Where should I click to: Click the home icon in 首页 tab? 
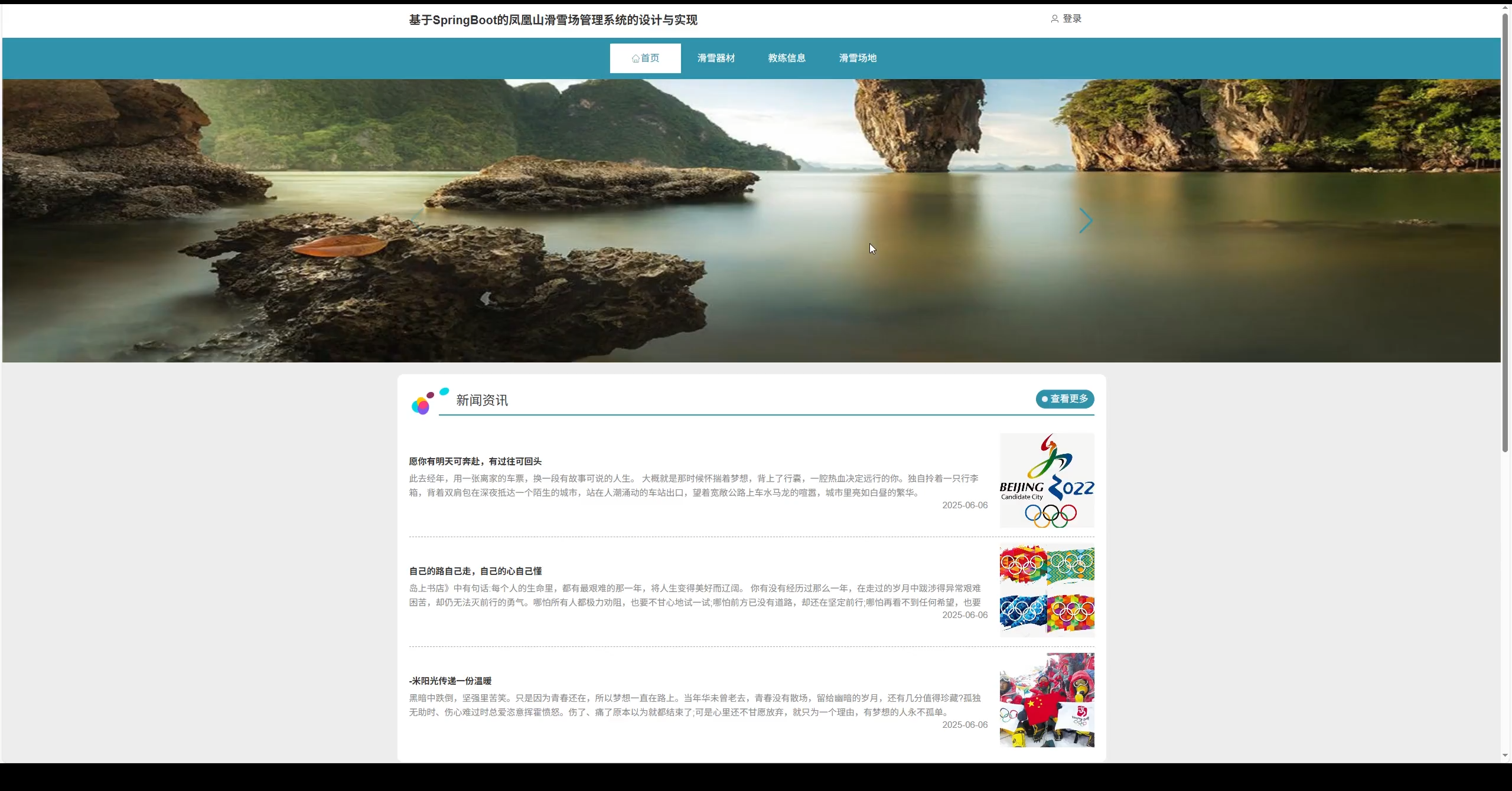click(636, 58)
